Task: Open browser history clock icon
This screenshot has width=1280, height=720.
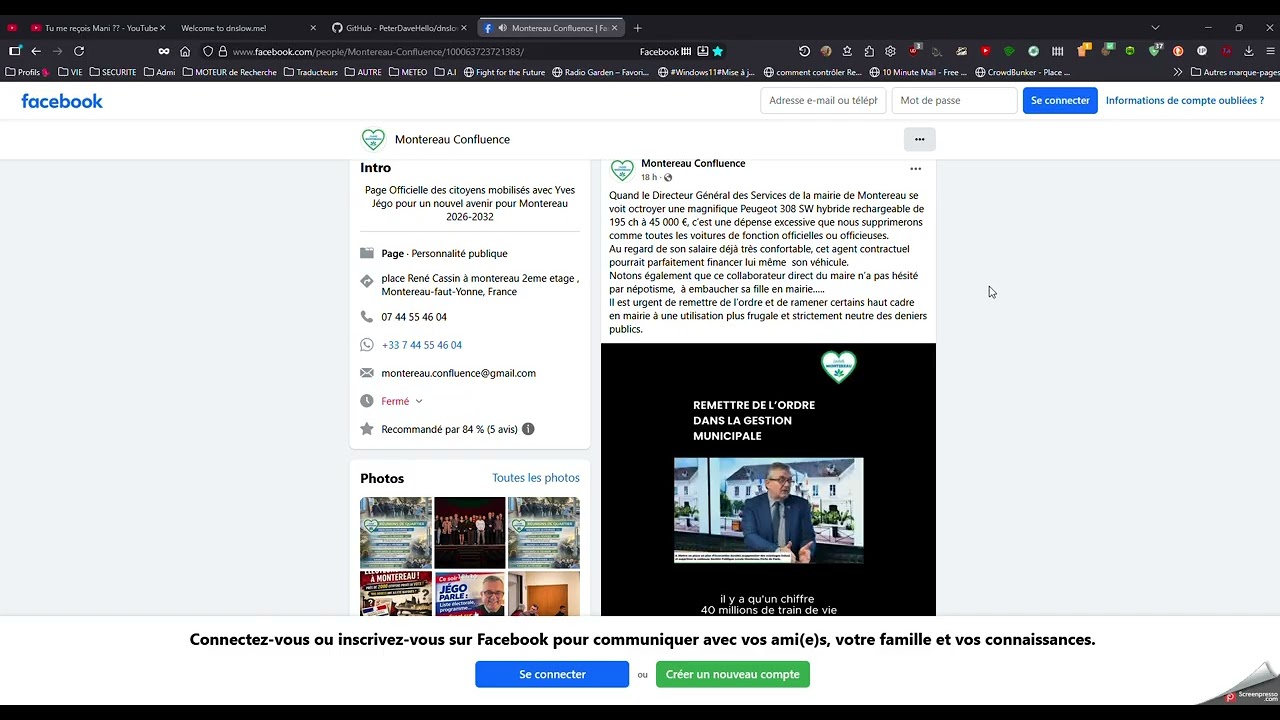Action: tap(804, 51)
